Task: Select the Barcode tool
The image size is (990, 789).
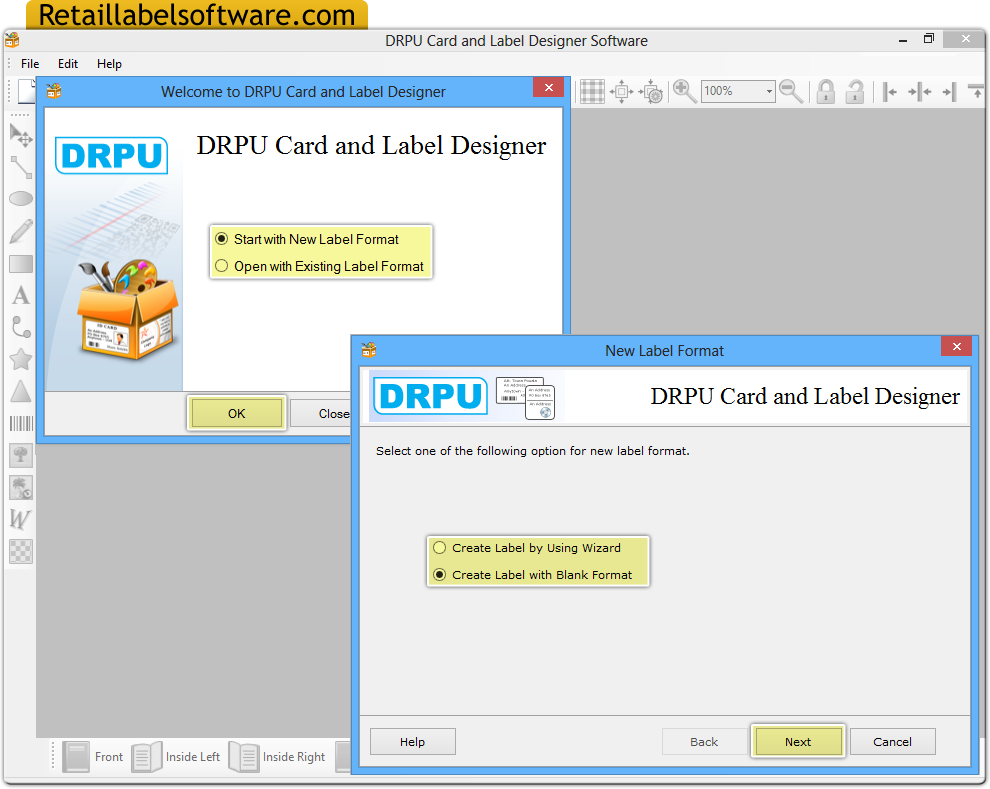Action: tap(21, 423)
